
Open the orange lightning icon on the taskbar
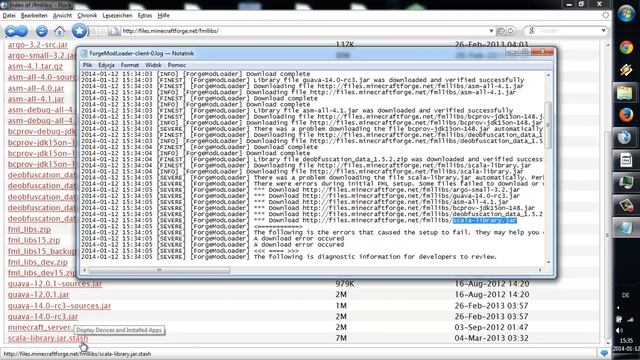tap(626, 70)
